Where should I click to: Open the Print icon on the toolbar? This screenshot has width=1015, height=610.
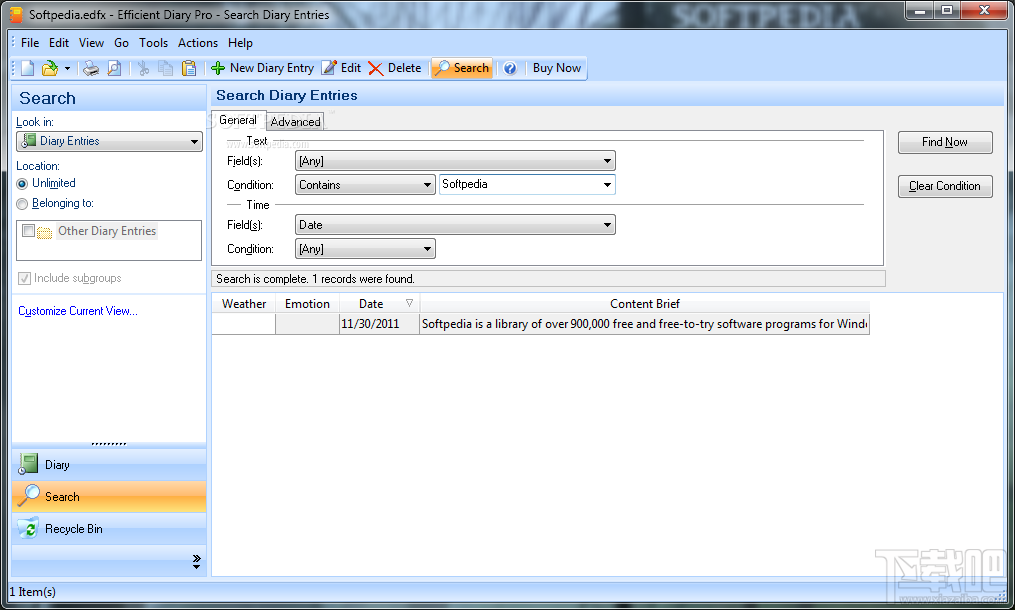tap(89, 68)
